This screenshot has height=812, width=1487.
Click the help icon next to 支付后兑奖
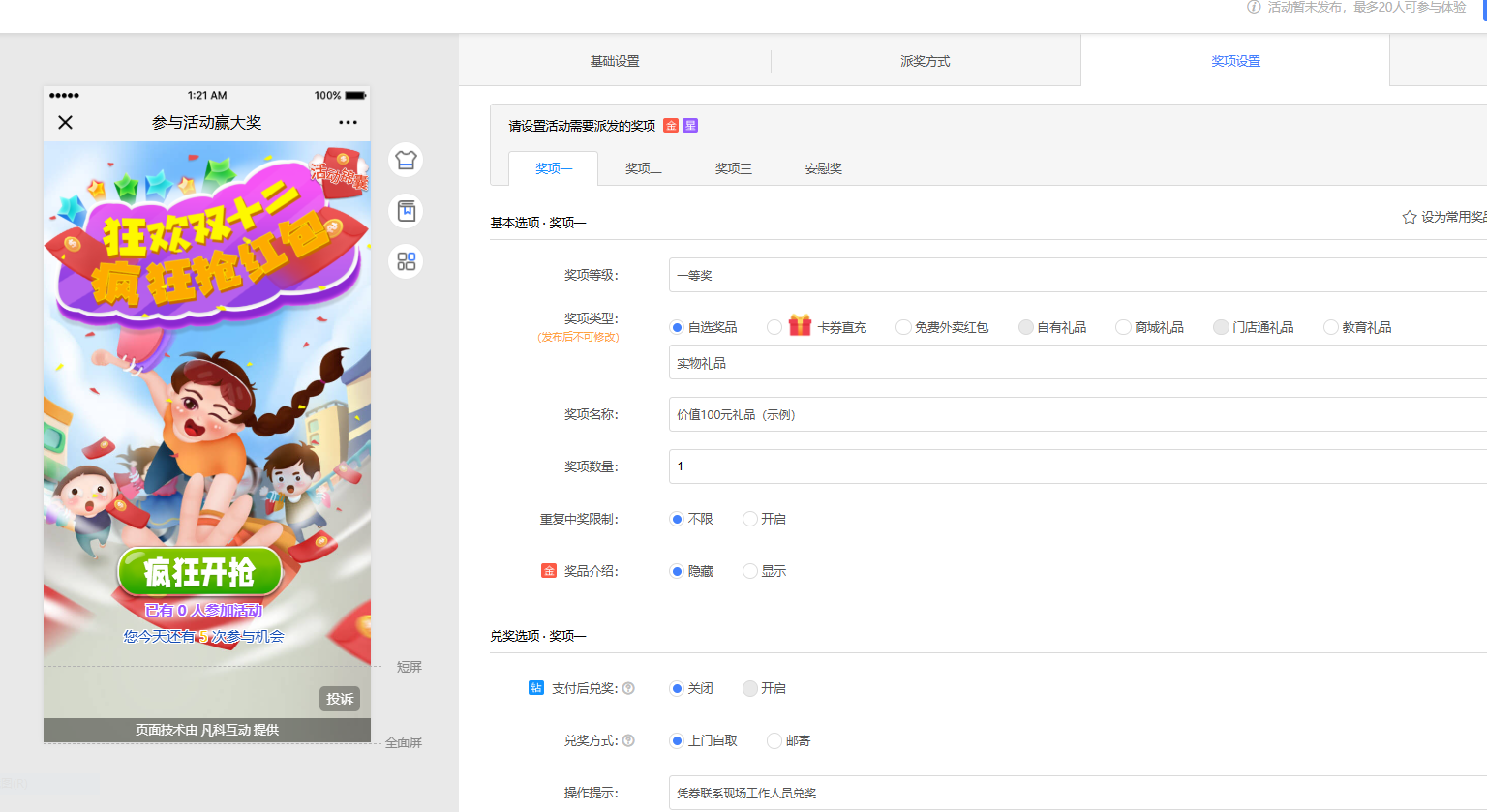628,688
